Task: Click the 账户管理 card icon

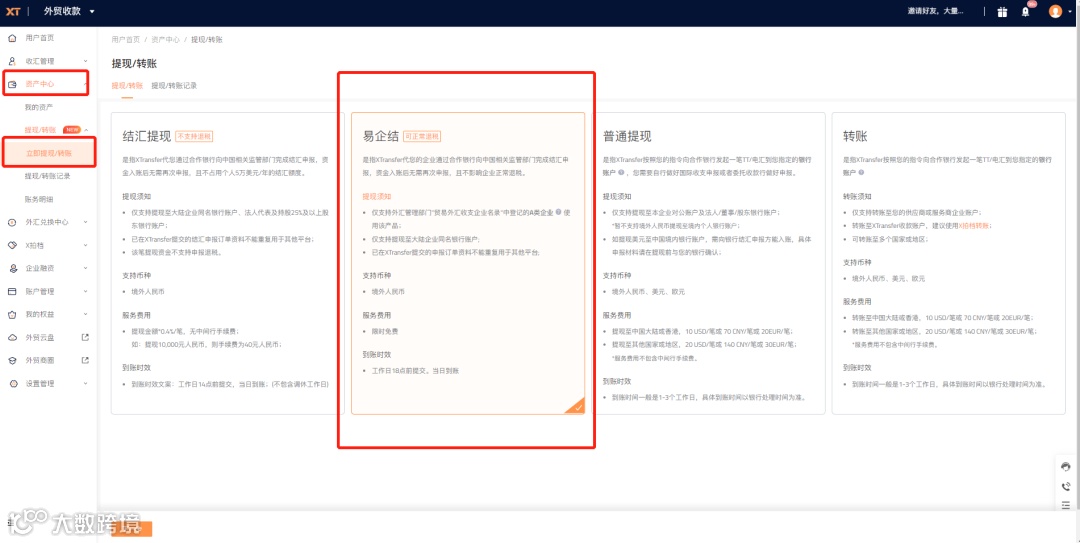Action: point(12,291)
